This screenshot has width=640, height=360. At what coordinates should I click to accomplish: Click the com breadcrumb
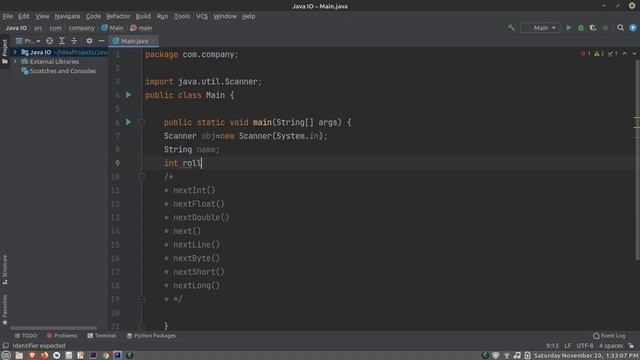[56, 28]
